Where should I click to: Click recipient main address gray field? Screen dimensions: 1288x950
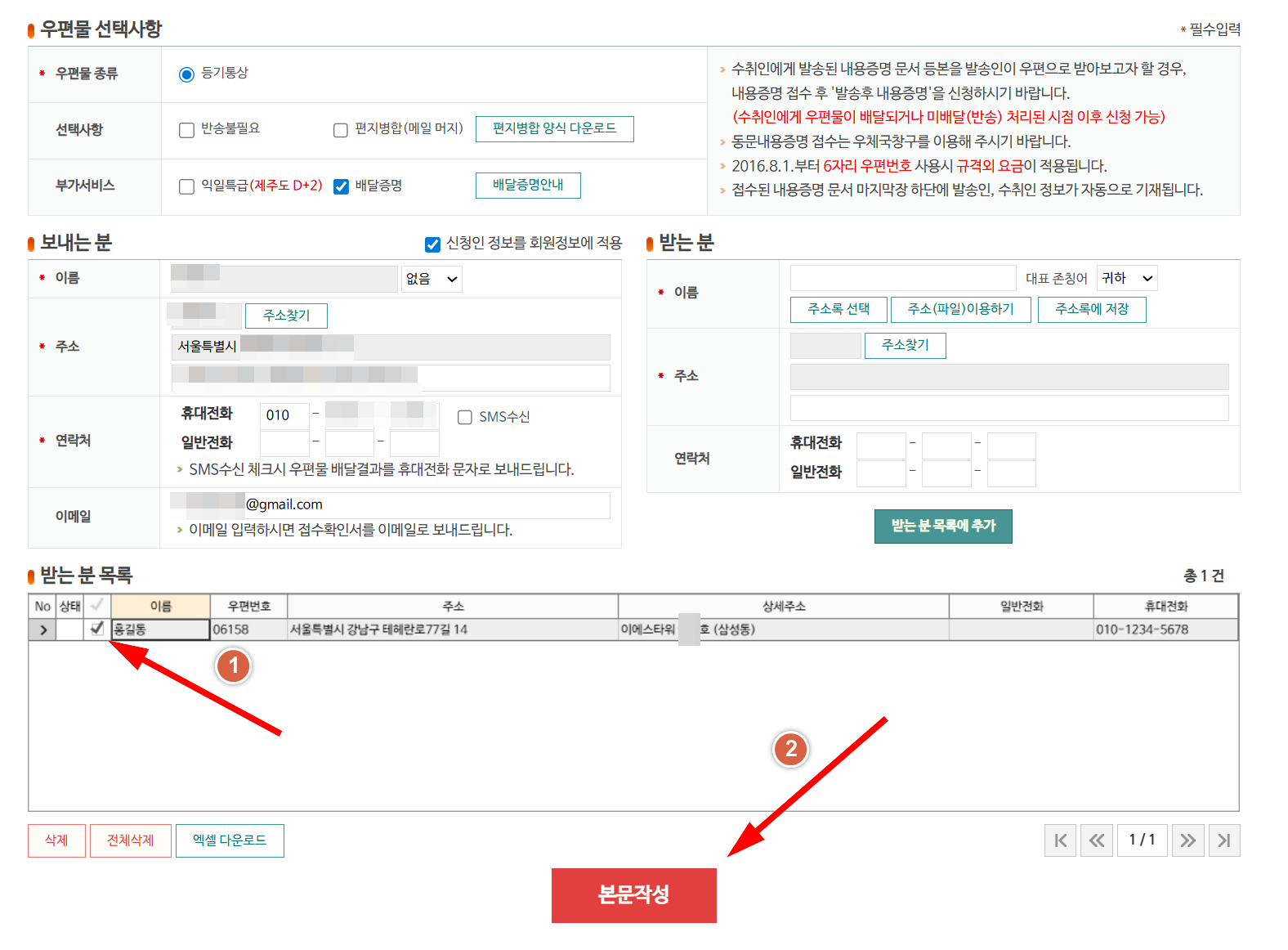[x=1009, y=377]
